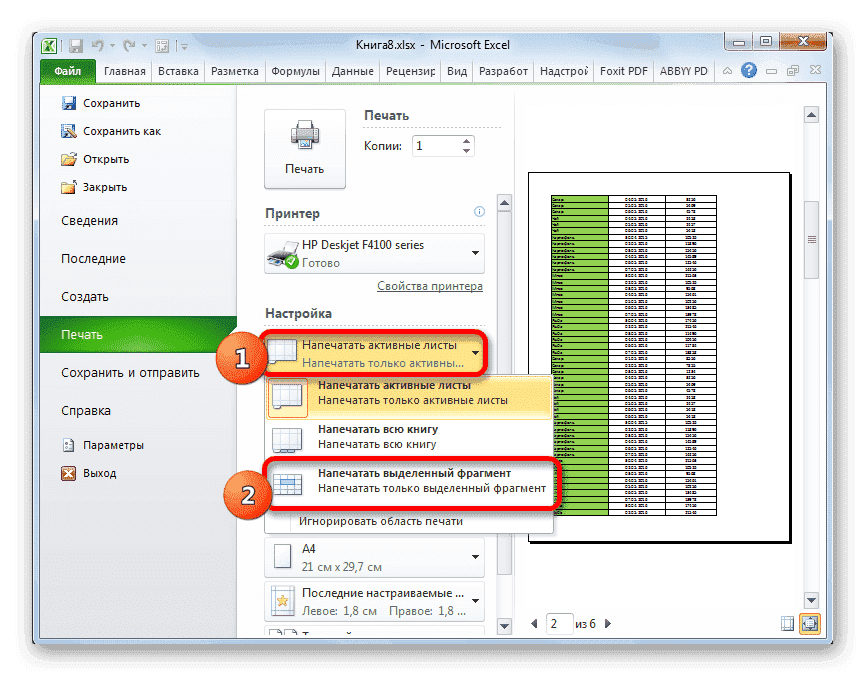Select the Параметры gear icon
The height and width of the screenshot is (676, 865).
click(x=69, y=445)
